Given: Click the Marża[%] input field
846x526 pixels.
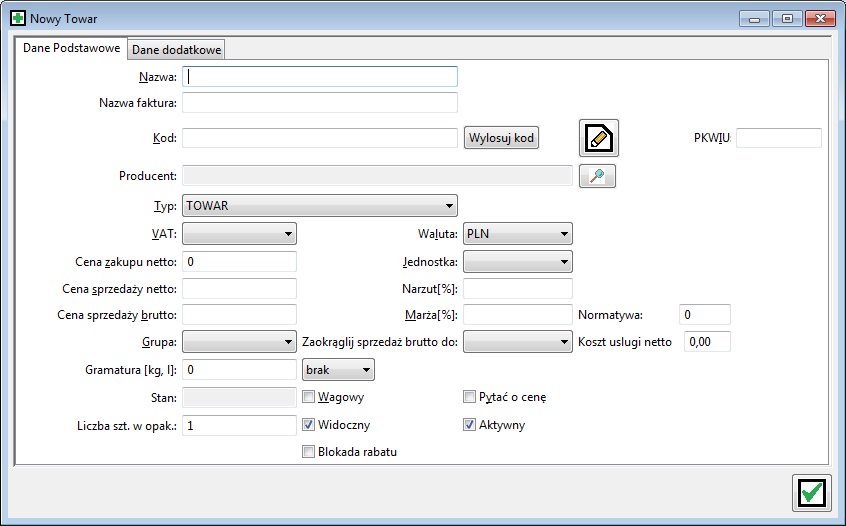Looking at the screenshot, I should 518,315.
